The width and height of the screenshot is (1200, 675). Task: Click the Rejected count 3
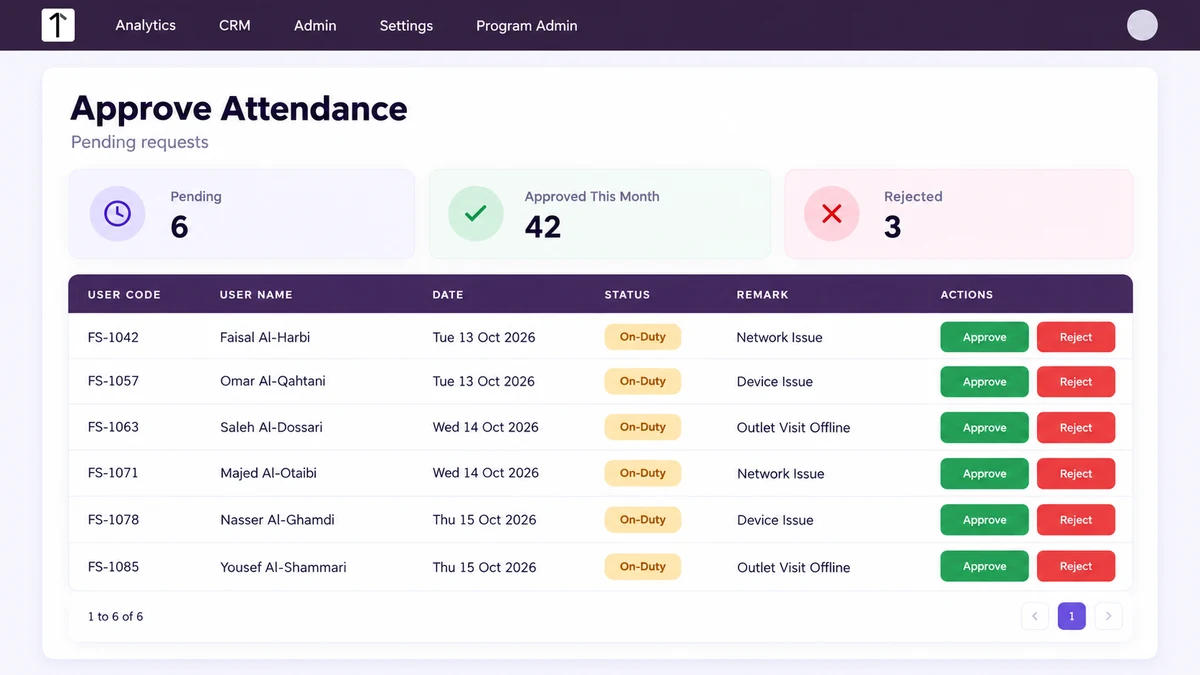pyautogui.click(x=892, y=227)
